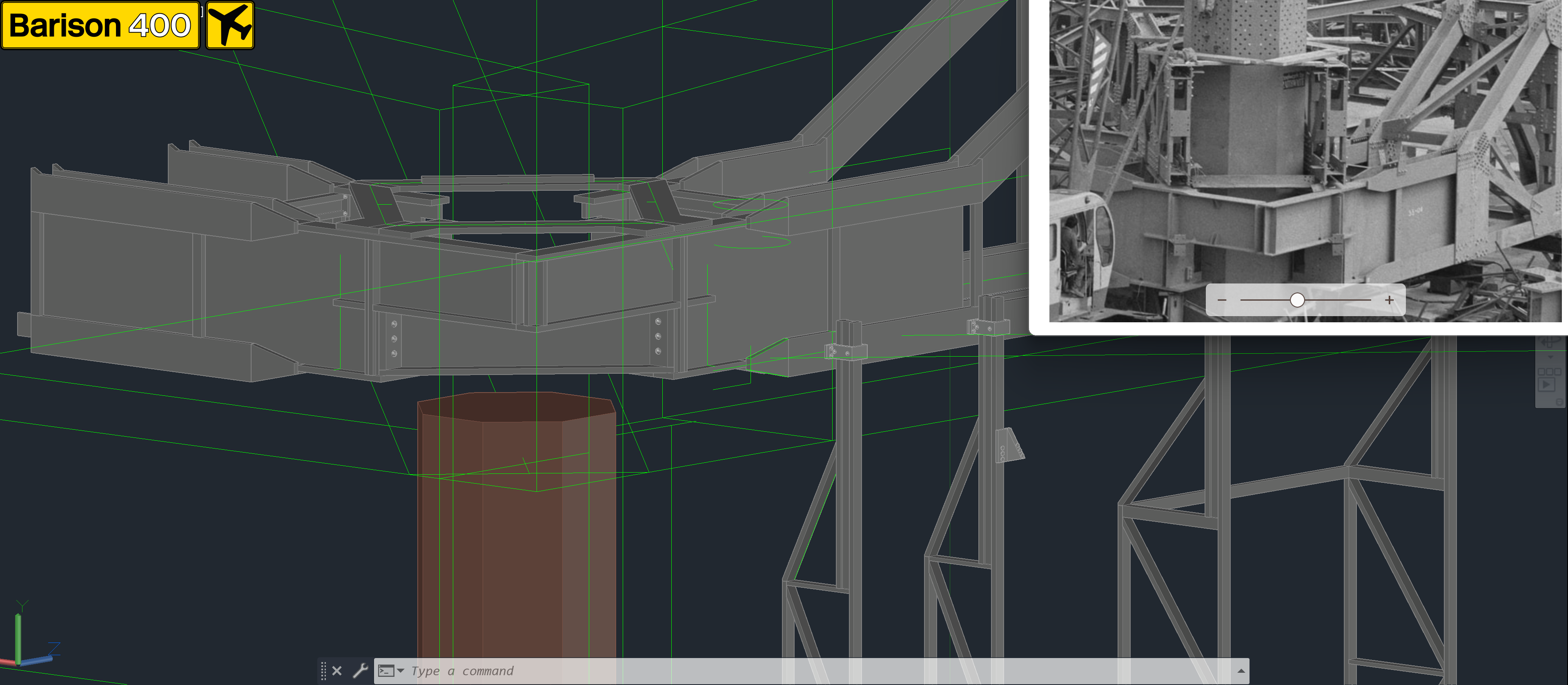This screenshot has height=685, width=1568.
Task: Click minus to zoom out photo
Action: pos(1222,299)
